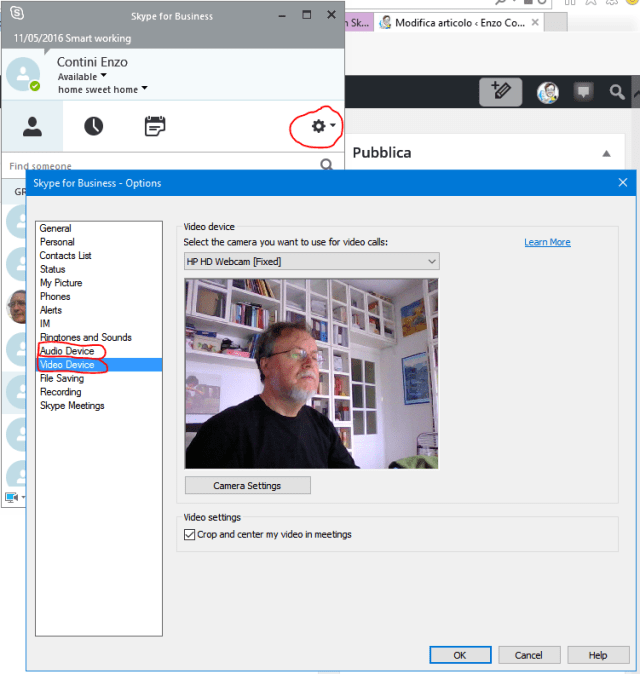Select Personal in options list
The image size is (640, 674).
[x=57, y=242]
